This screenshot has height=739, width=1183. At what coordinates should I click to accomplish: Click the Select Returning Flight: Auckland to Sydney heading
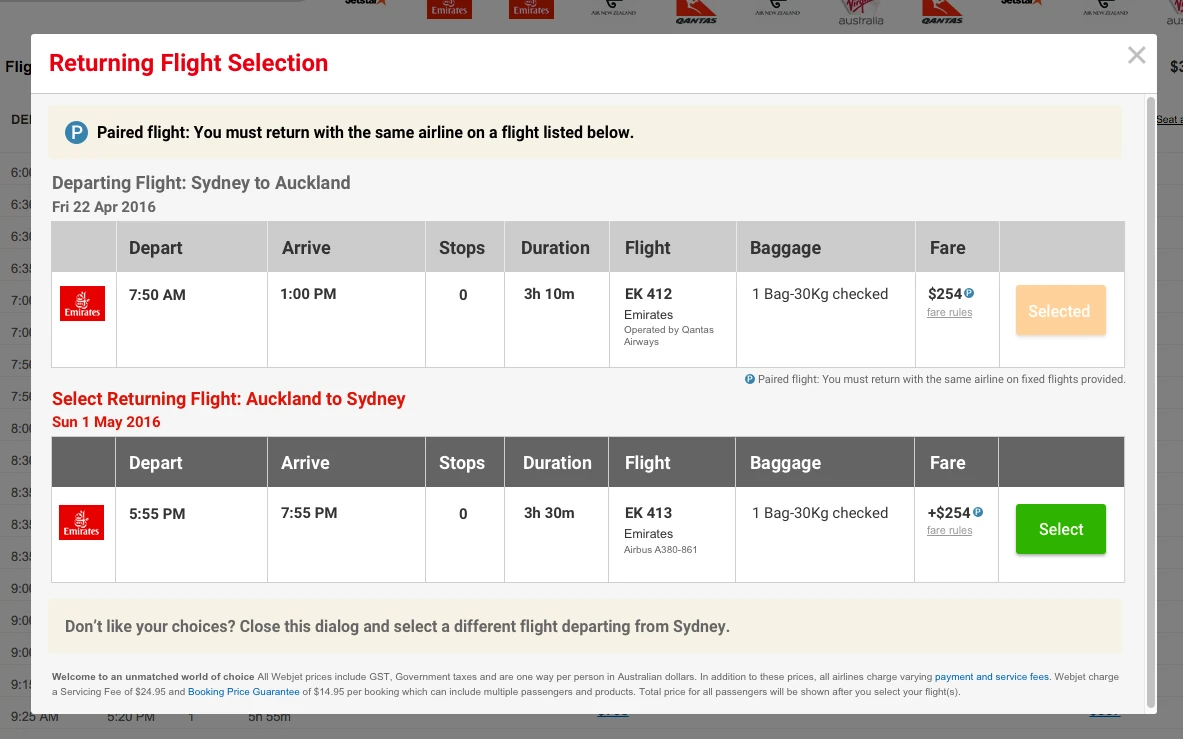[229, 399]
